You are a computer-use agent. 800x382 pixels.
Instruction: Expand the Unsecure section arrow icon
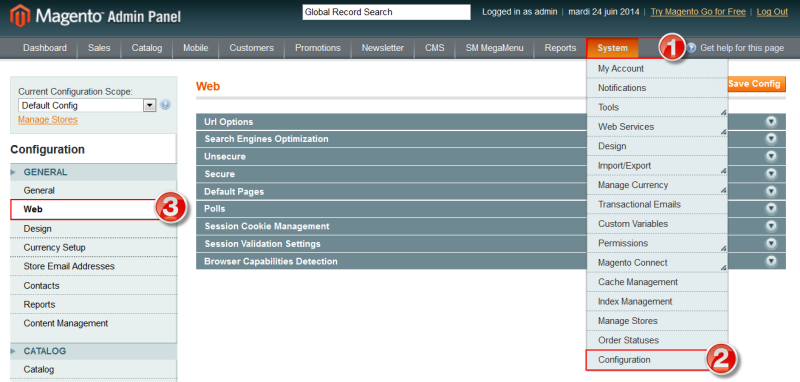click(x=771, y=156)
